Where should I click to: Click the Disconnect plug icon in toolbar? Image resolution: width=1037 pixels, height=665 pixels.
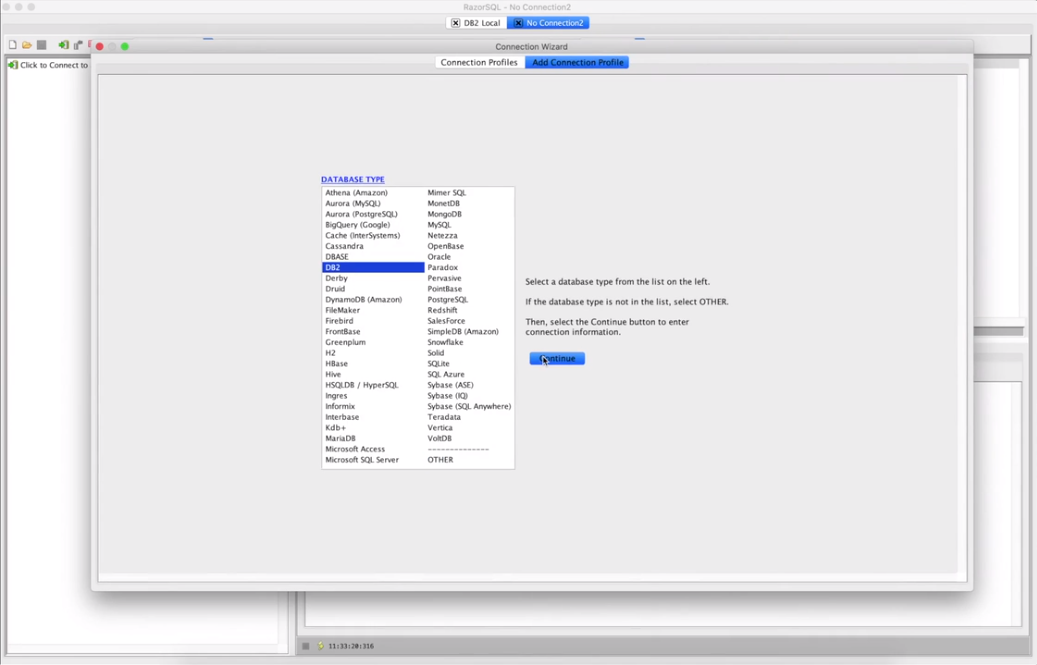78,45
